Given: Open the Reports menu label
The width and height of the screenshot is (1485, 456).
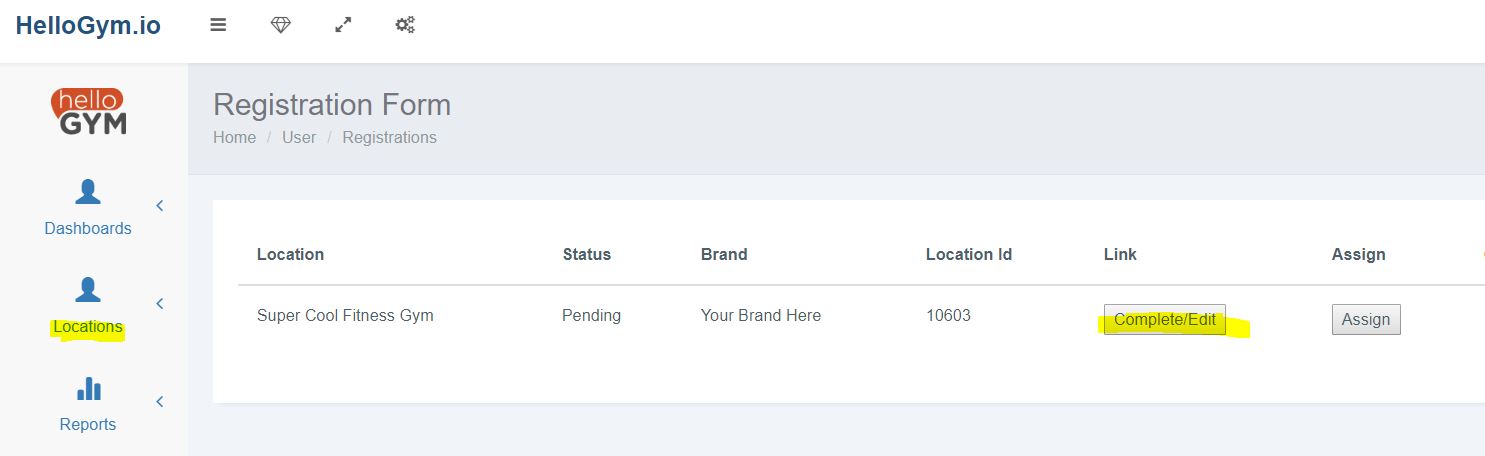Looking at the screenshot, I should click(x=88, y=424).
